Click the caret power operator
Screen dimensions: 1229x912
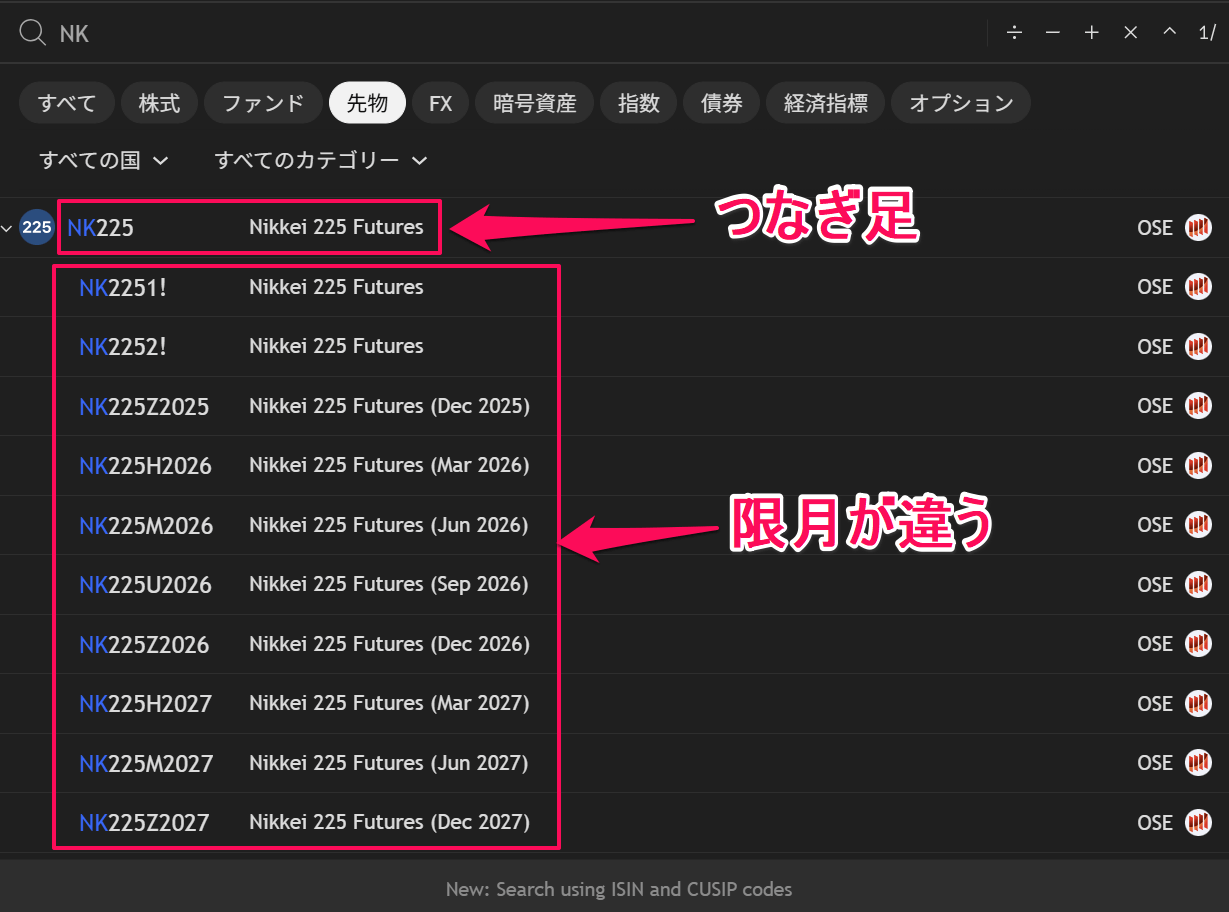[1169, 33]
